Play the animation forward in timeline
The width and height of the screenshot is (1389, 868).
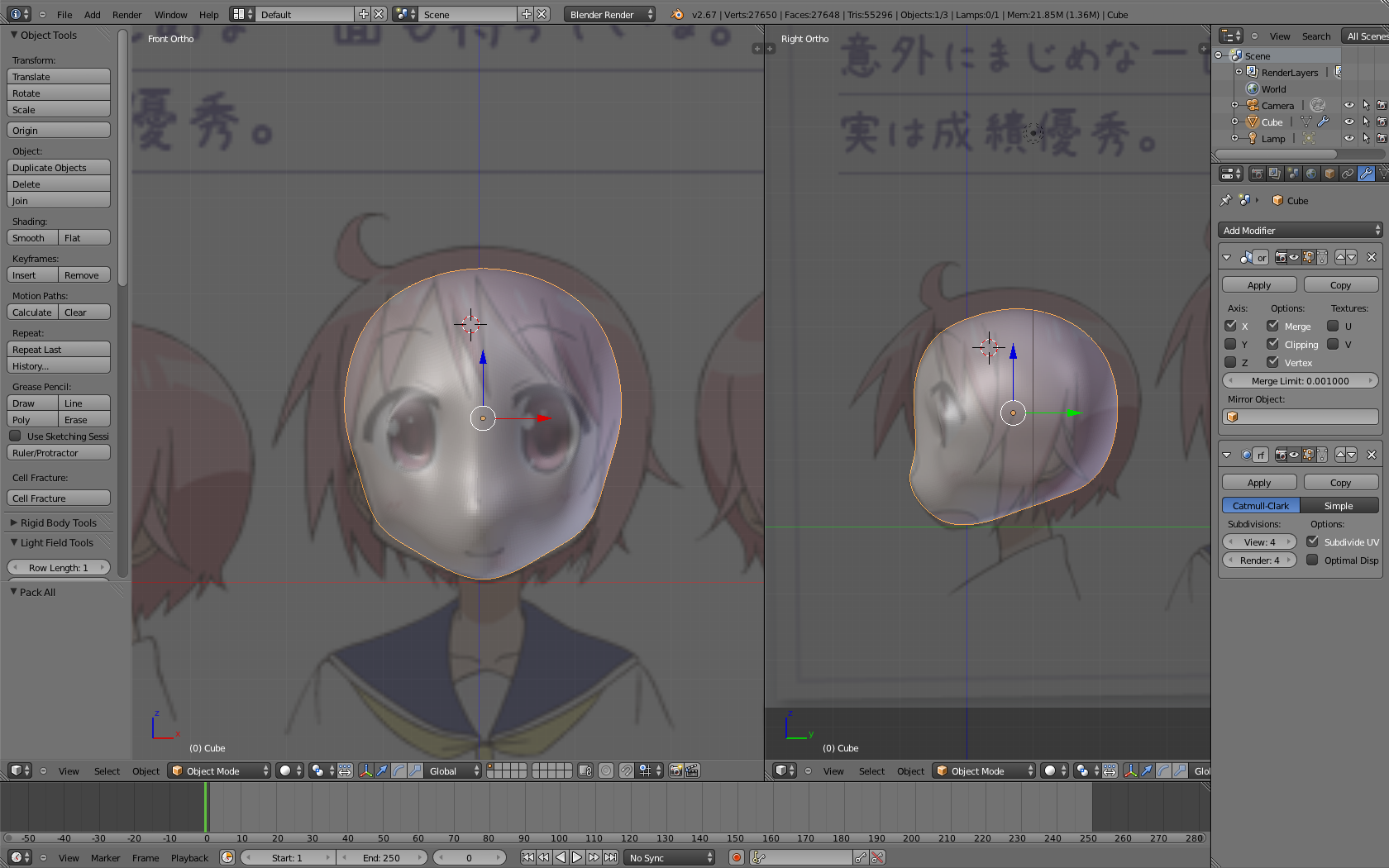click(577, 857)
